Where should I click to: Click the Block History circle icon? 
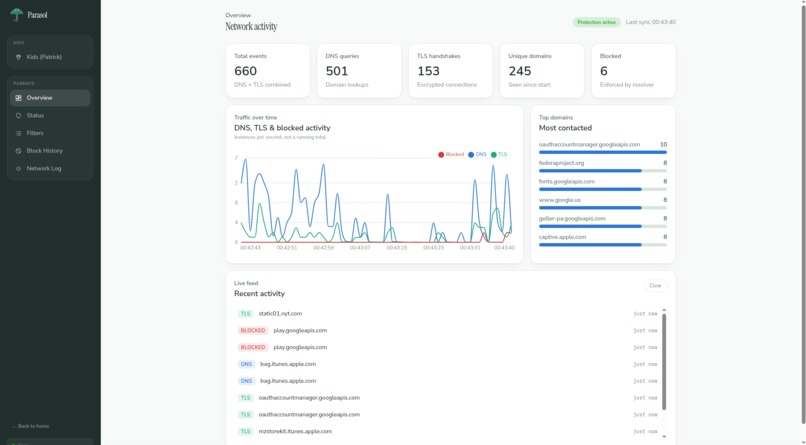[19, 151]
